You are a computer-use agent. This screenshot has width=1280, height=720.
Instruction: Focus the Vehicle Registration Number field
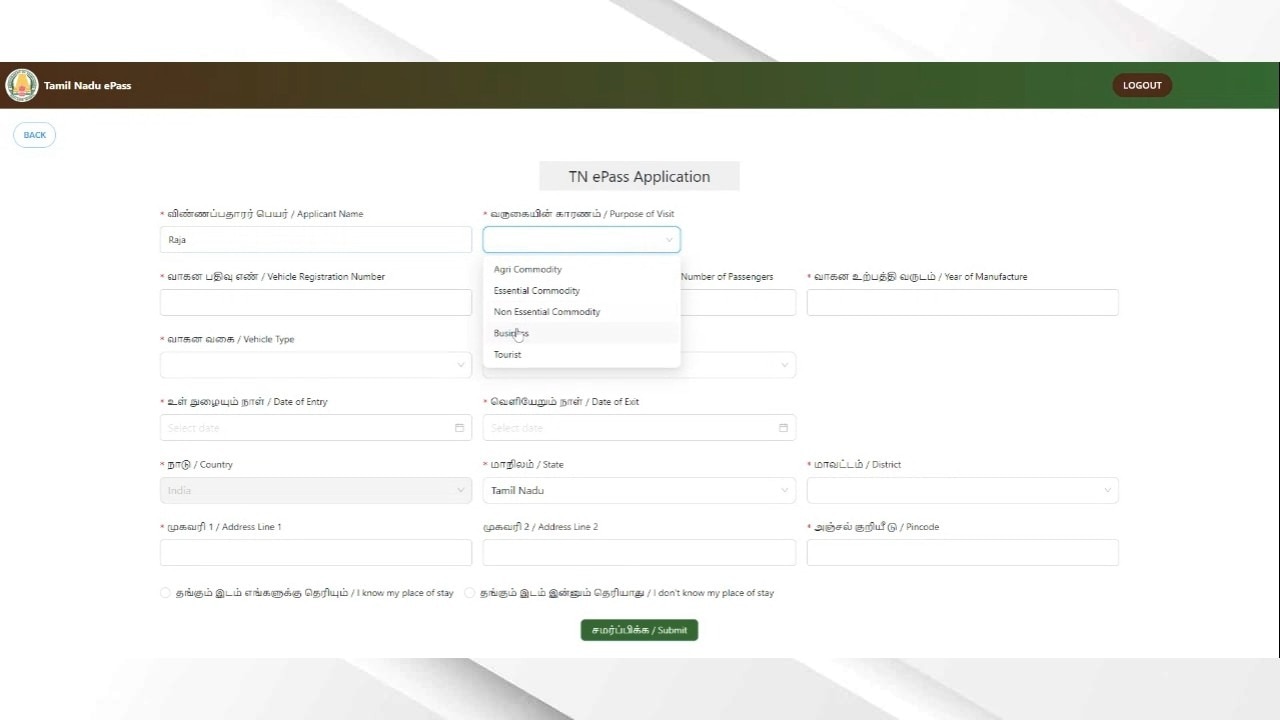point(316,302)
